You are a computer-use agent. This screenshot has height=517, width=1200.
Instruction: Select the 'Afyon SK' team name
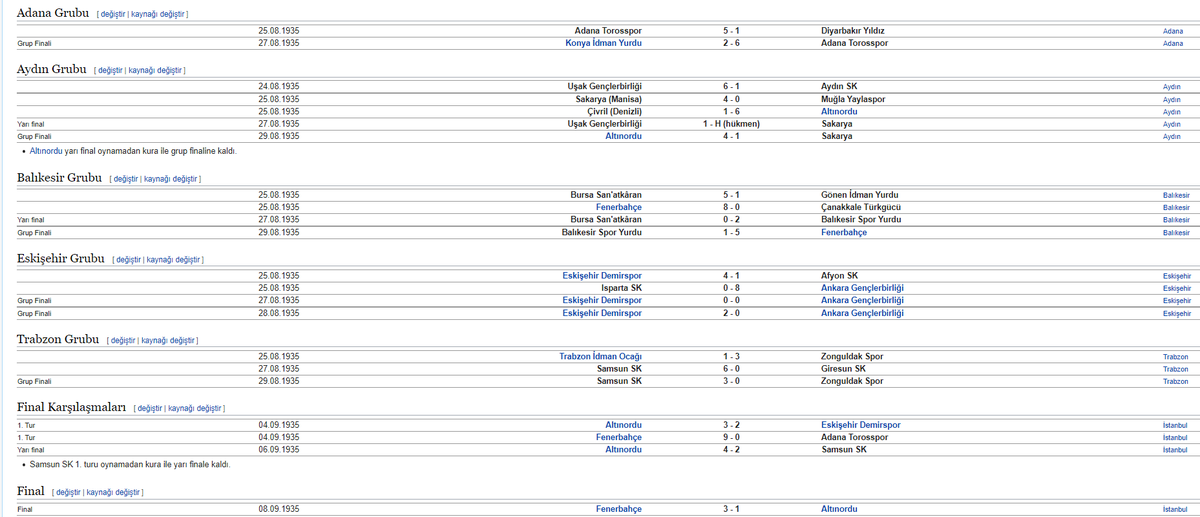pos(839,275)
